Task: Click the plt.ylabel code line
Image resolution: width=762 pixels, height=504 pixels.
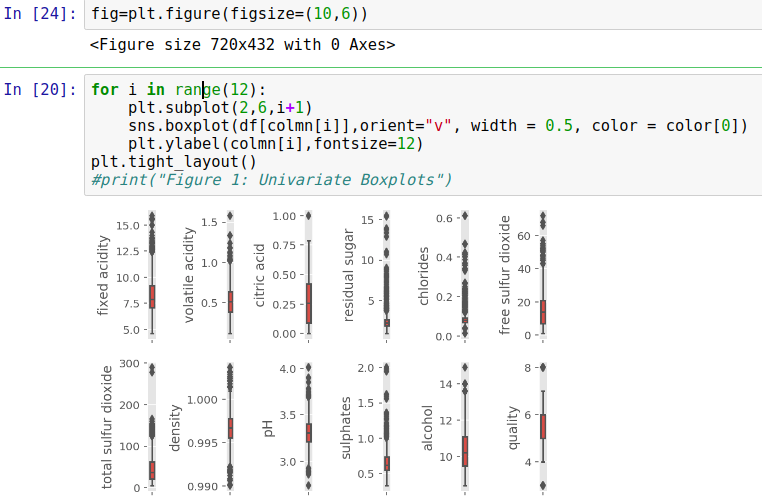Action: (276, 144)
